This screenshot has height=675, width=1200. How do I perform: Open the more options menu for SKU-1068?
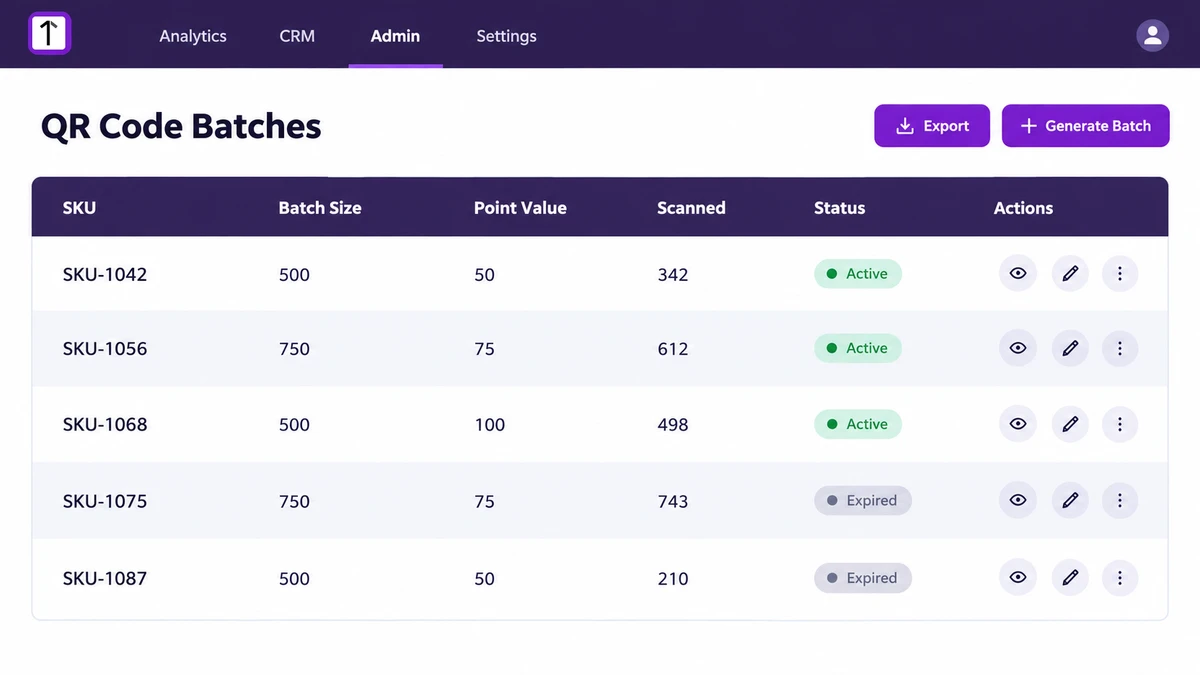pos(1120,424)
